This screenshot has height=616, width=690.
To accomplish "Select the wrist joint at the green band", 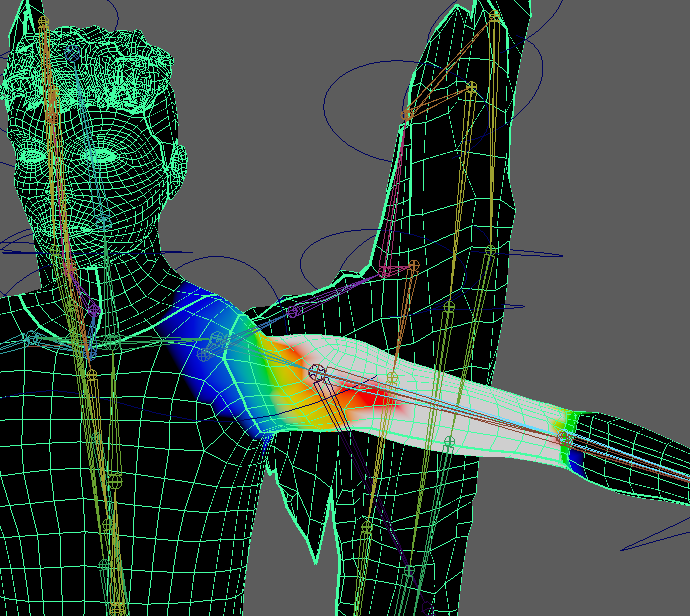I will click(x=563, y=438).
